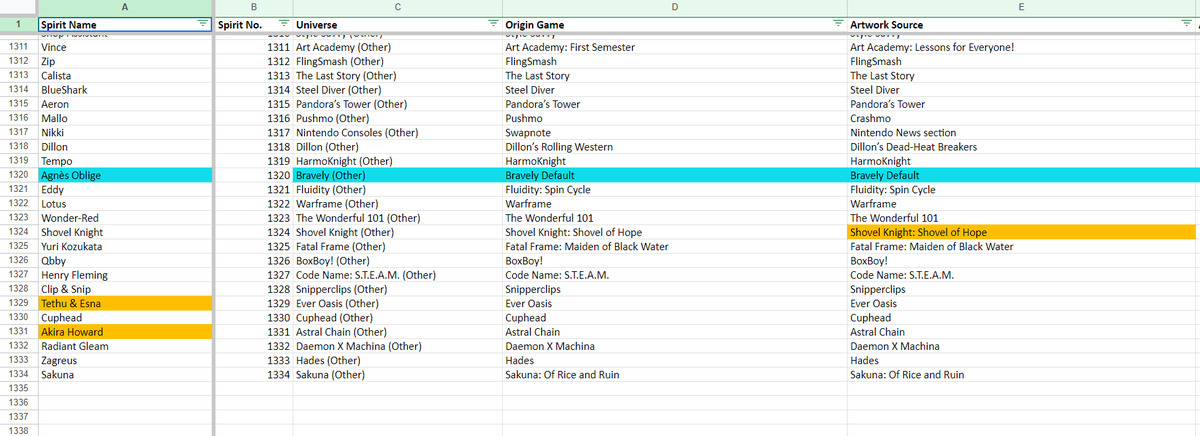Select the Tempo cell
Viewport: 1200px width, 436px height.
click(124, 161)
